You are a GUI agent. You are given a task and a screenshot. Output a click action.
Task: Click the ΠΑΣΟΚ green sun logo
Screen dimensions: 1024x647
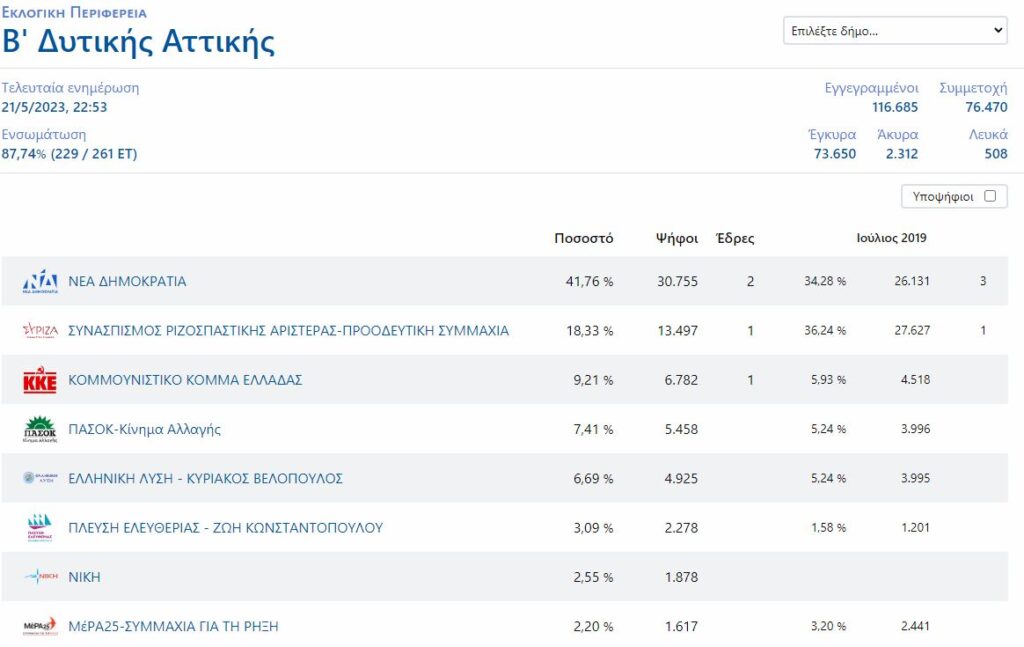[x=40, y=429]
